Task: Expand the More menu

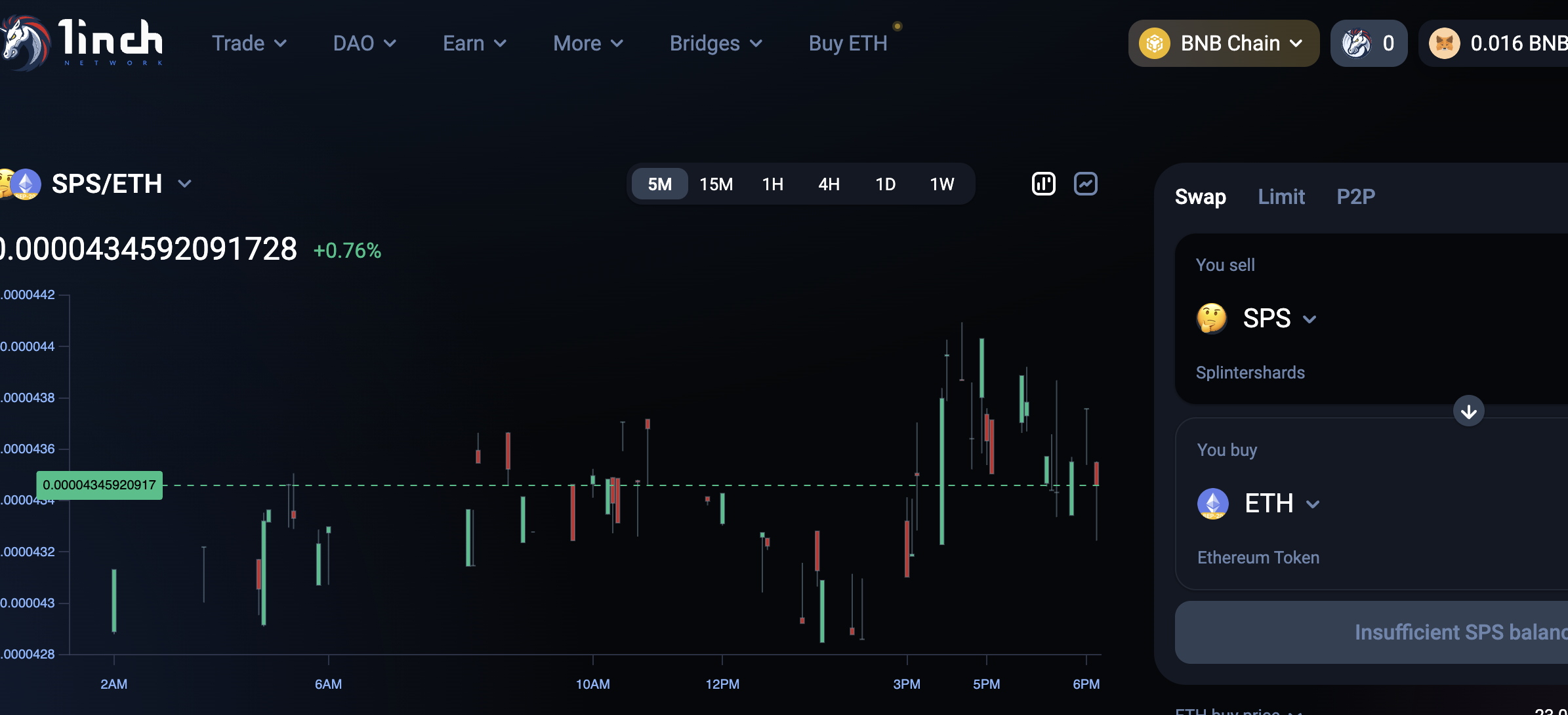Action: [588, 43]
